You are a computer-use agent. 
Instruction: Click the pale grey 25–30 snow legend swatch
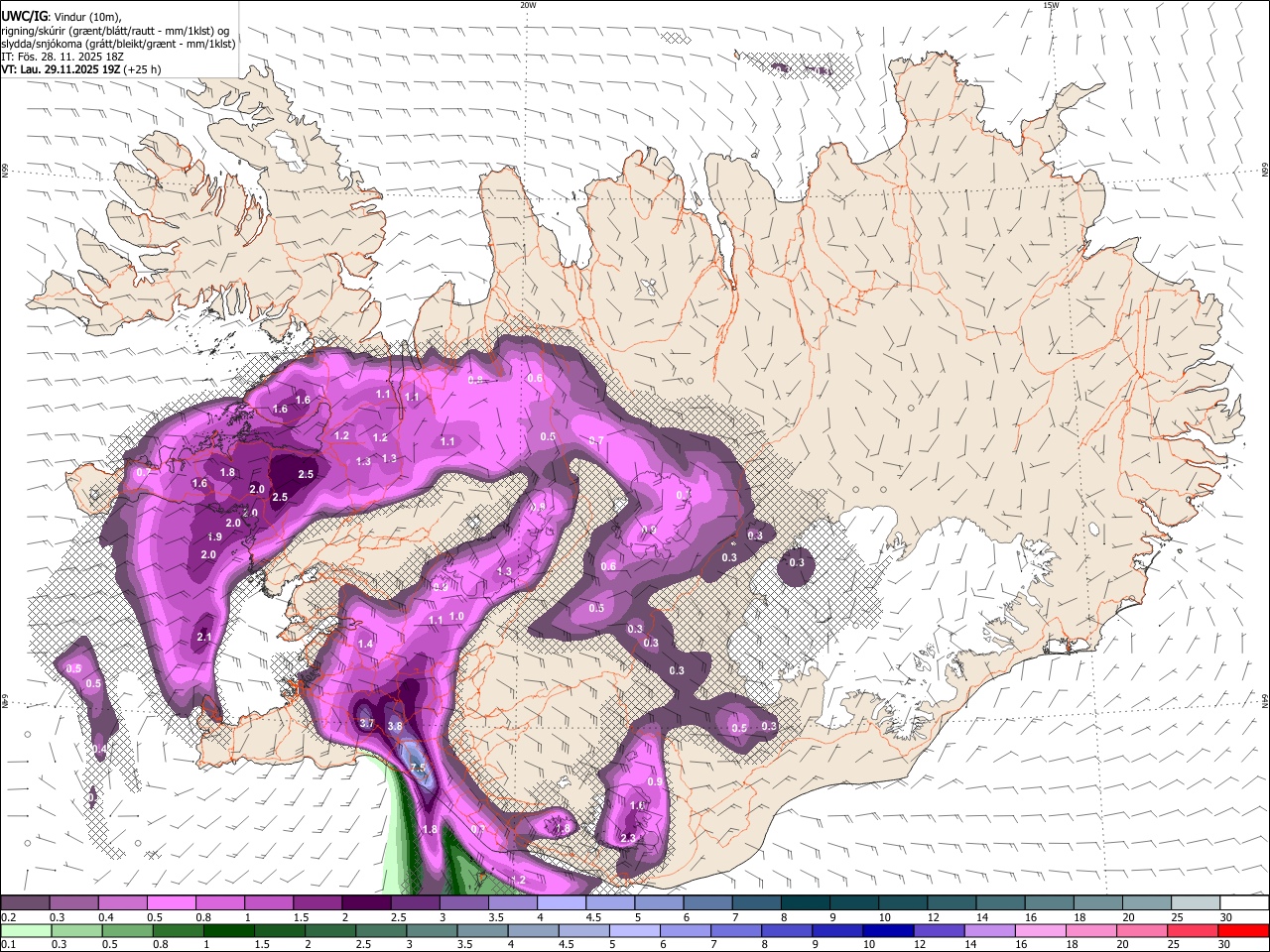[1195, 903]
